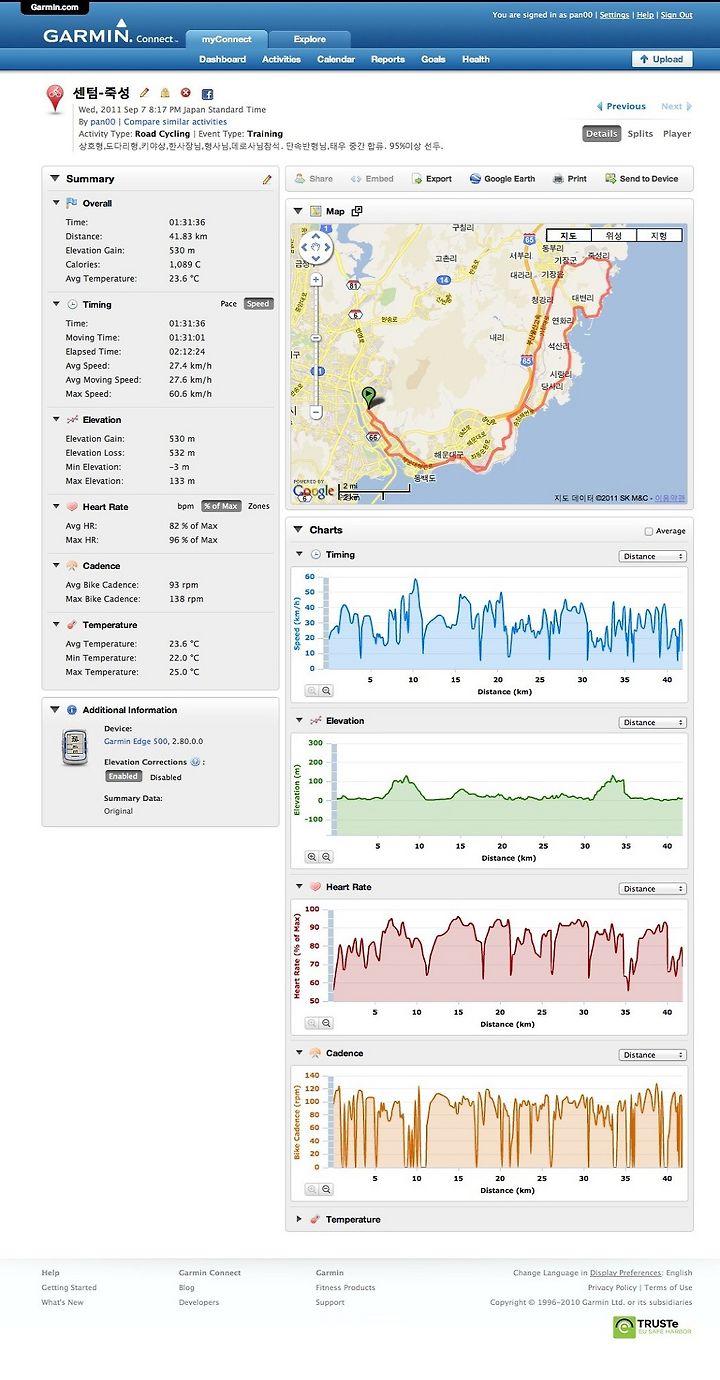Click the TRUSTe certification badge

point(652,1327)
